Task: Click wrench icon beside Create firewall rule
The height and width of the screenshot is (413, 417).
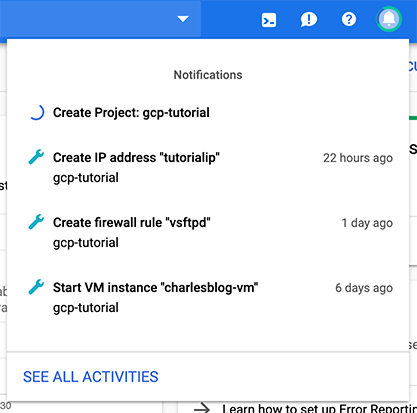Action: (36, 222)
